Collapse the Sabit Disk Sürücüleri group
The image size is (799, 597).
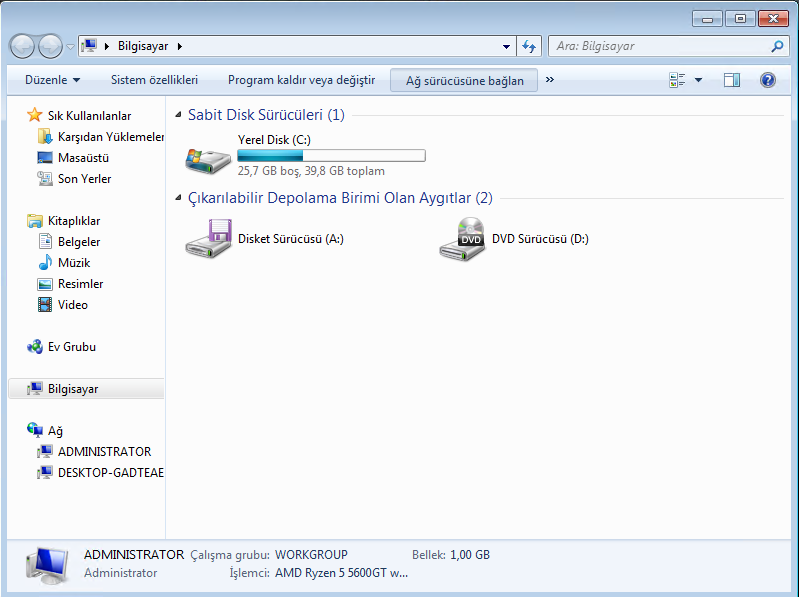178,115
